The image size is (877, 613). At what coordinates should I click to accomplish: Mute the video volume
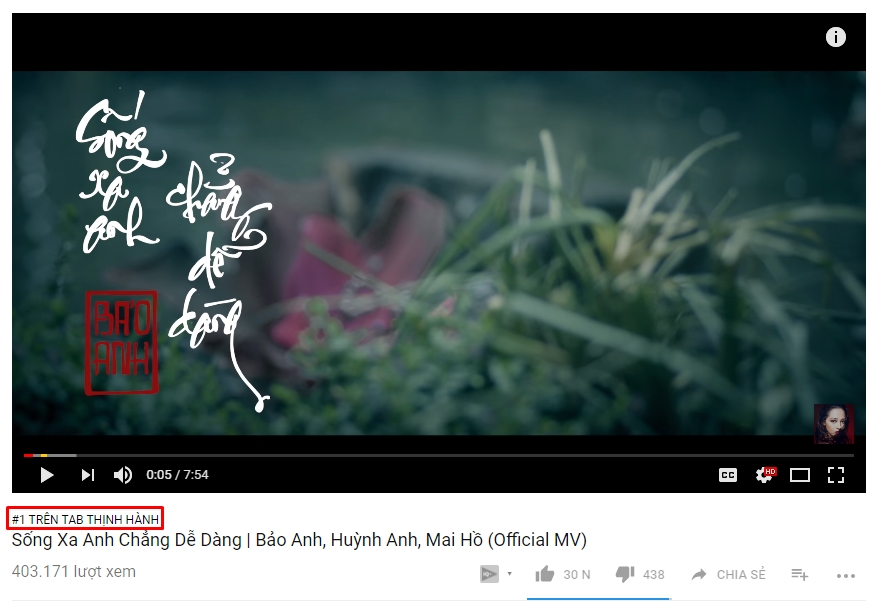coord(122,475)
